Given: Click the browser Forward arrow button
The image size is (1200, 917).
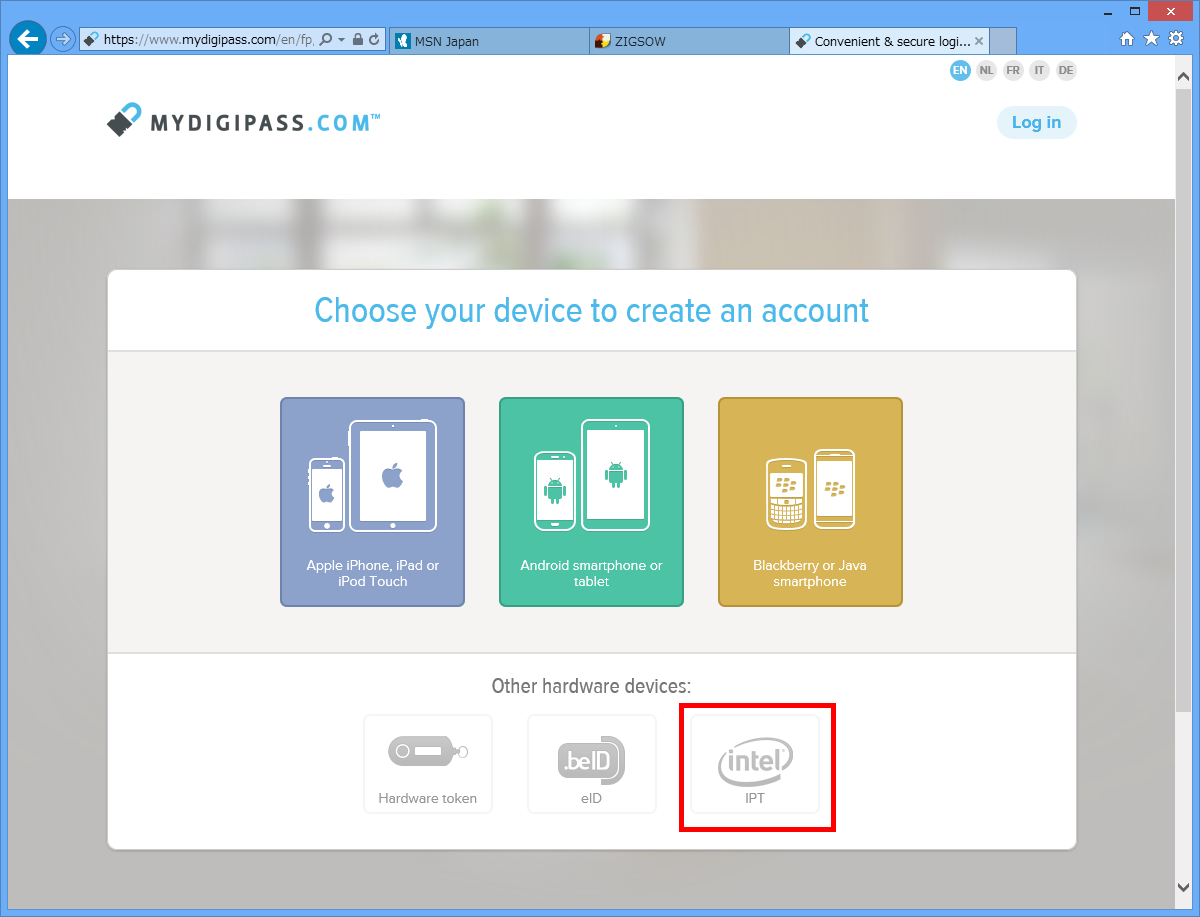Looking at the screenshot, I should [x=63, y=40].
